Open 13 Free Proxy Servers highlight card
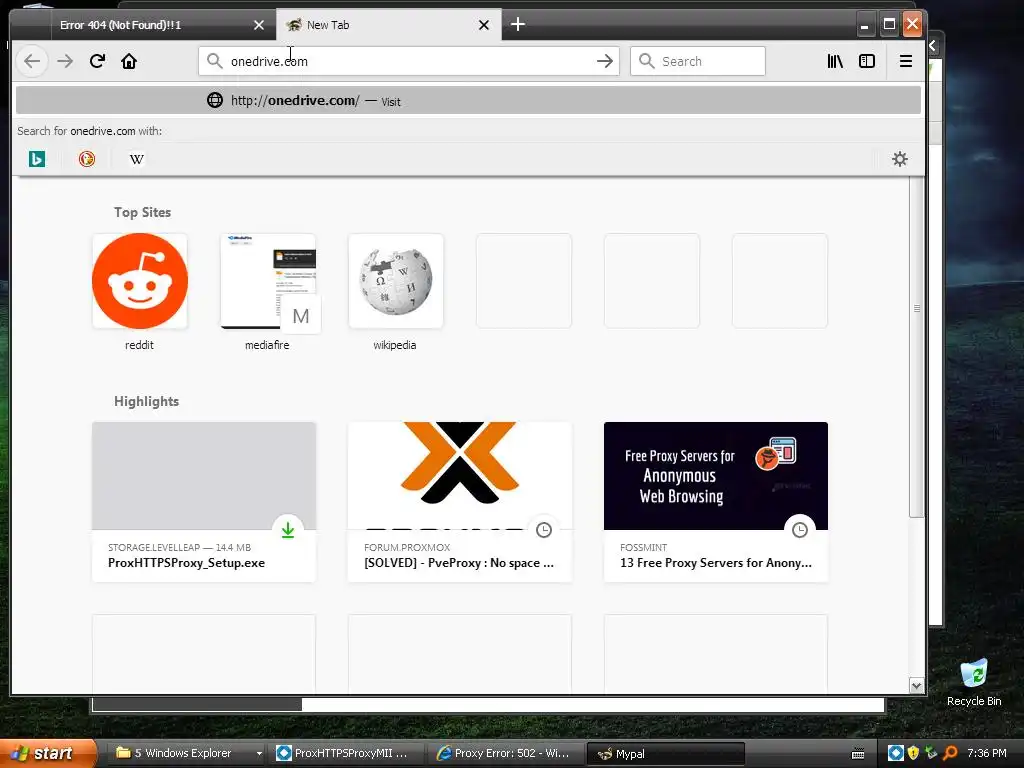Image resolution: width=1024 pixels, height=768 pixels. (716, 502)
